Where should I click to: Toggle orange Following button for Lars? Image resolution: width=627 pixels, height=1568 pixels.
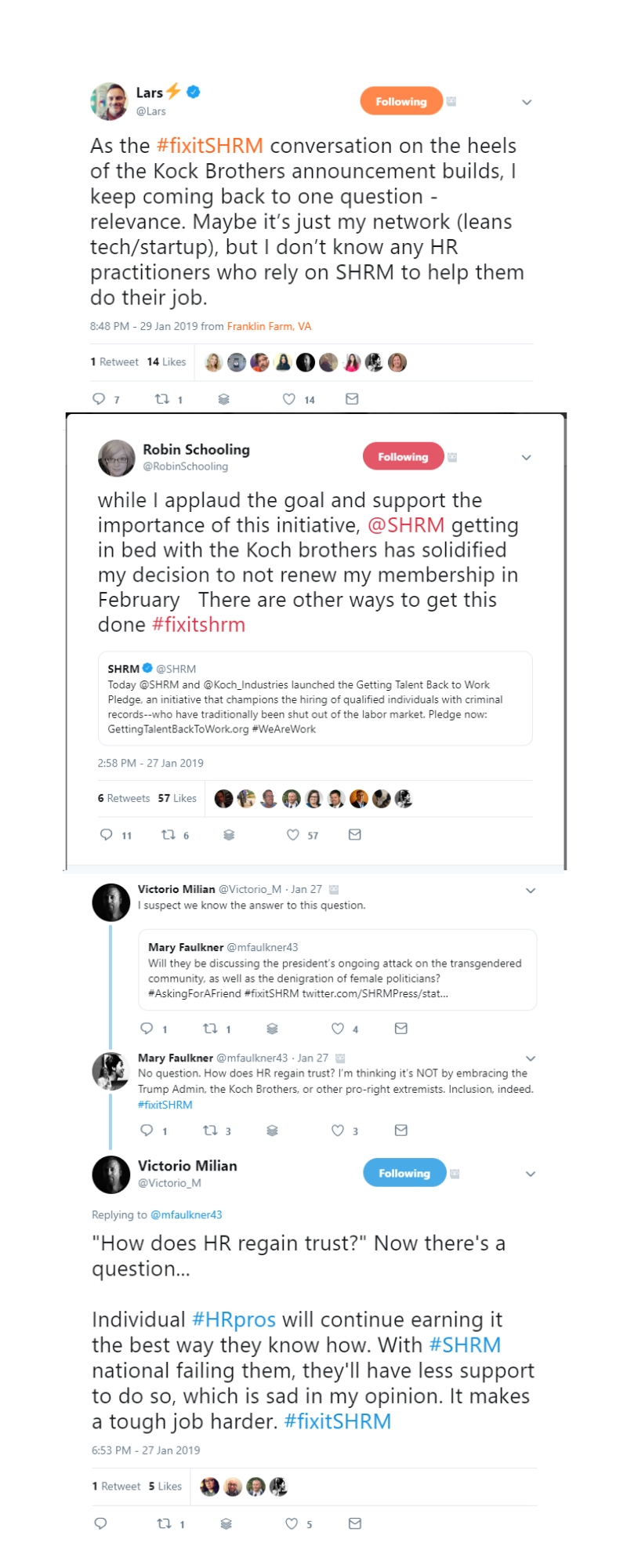click(x=400, y=101)
